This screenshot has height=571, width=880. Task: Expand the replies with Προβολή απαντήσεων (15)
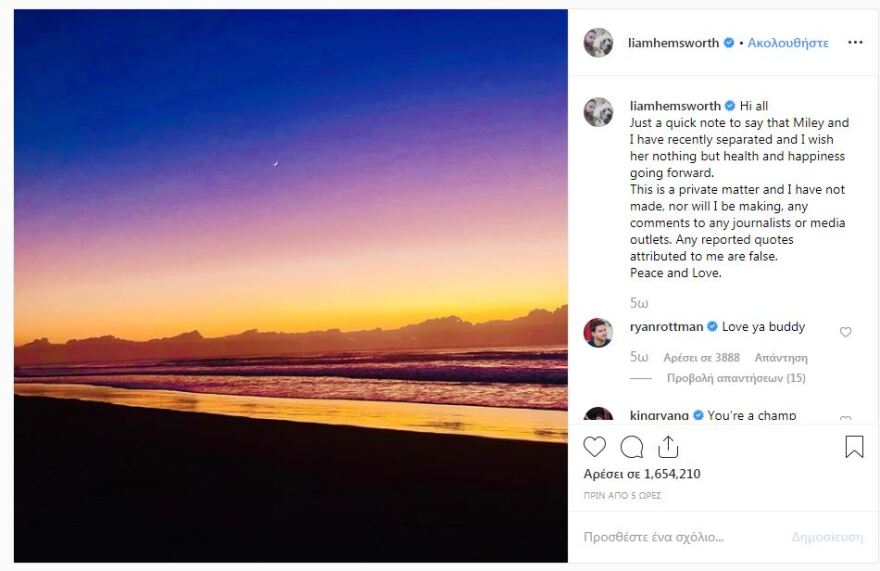point(736,378)
